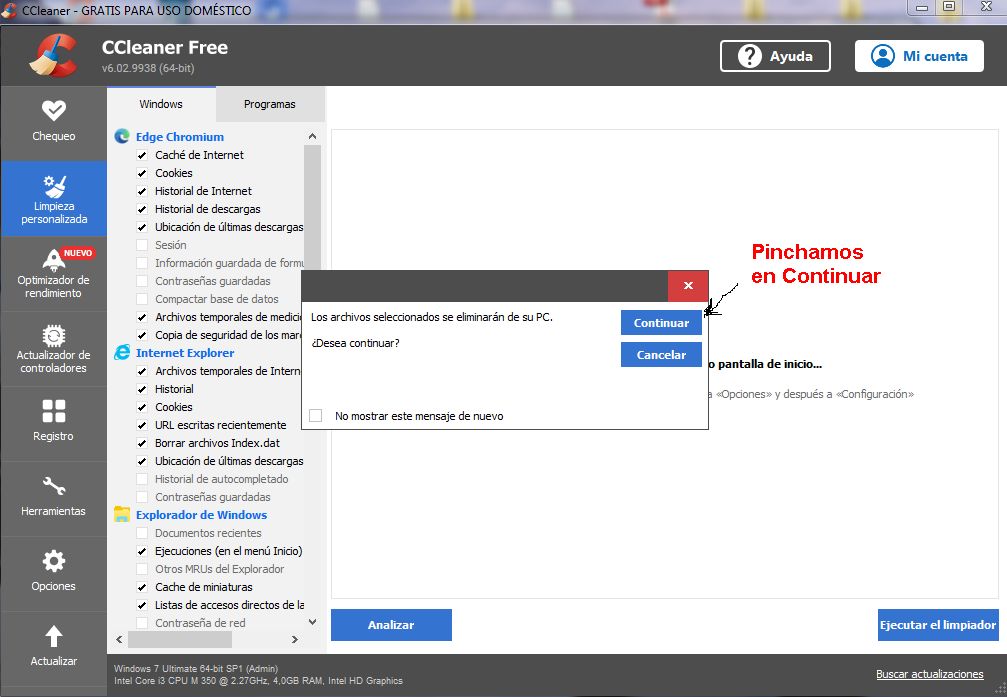The image size is (1007, 697).
Task: Select Limpieza personalizada broom icon
Action: 54,186
